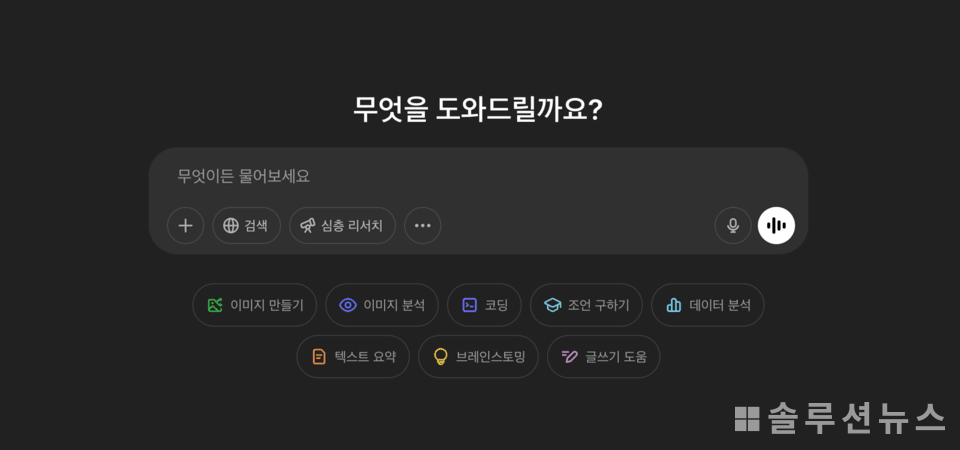960x450 pixels.
Task: Focus the 무엇이든 물어보세요 message field
Action: tap(478, 176)
